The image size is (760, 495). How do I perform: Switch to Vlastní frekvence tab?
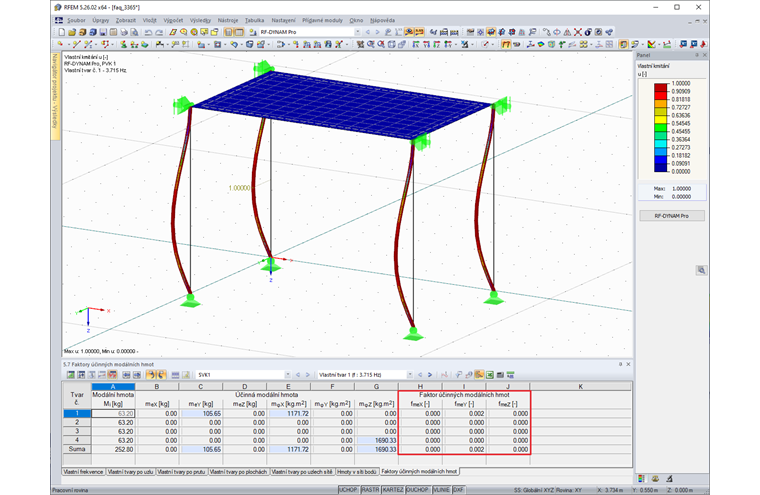[83, 472]
